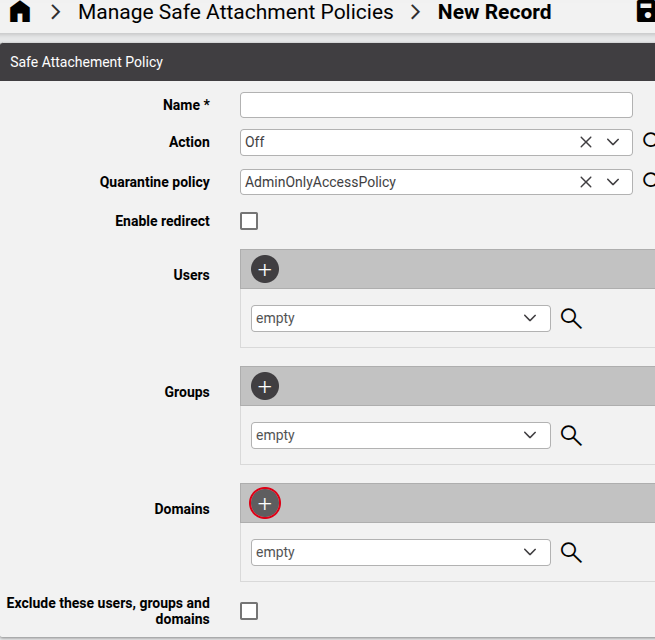The image size is (655, 640).
Task: Add a new Domains entry
Action: point(265,503)
